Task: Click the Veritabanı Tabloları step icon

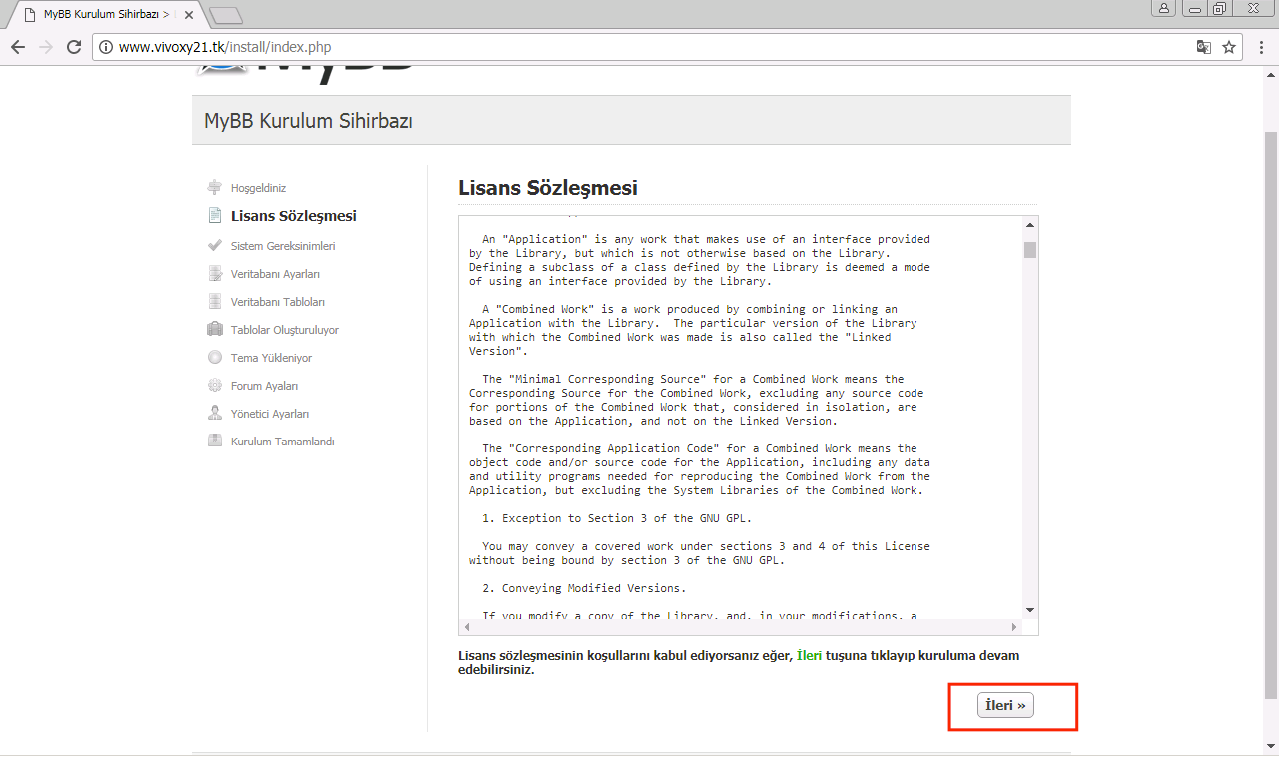Action: click(214, 301)
